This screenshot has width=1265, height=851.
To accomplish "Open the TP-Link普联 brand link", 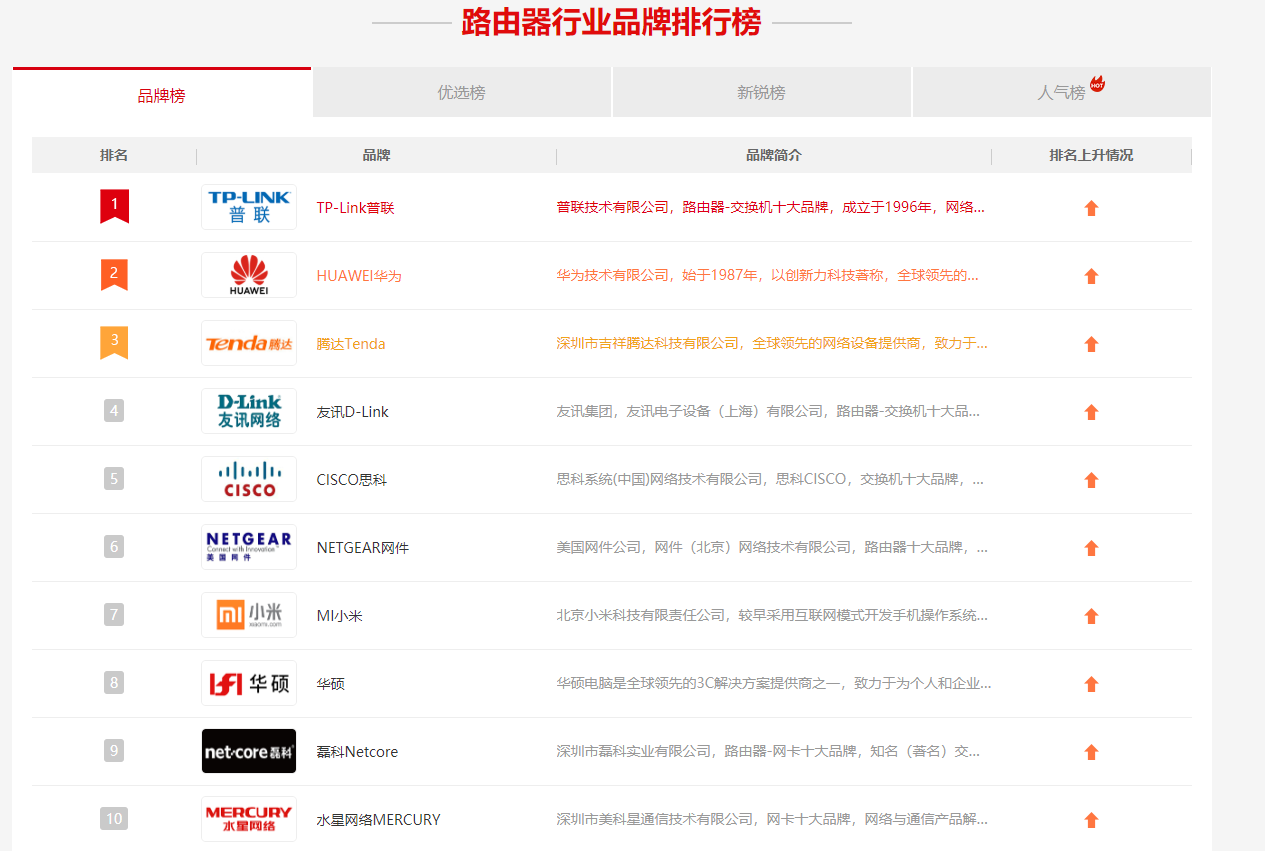I will coord(355,208).
